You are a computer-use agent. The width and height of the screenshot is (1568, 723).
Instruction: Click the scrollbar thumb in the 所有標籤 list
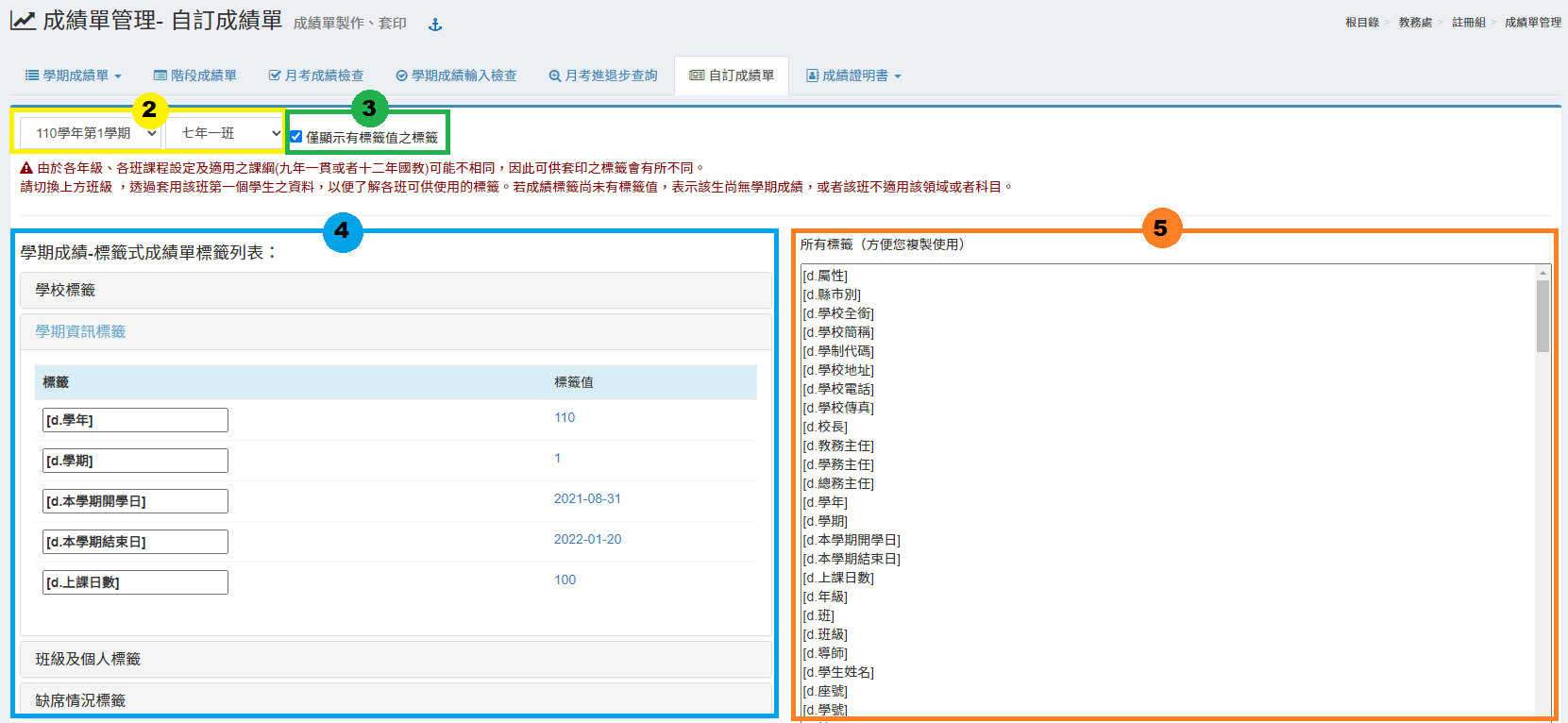coord(1543,316)
